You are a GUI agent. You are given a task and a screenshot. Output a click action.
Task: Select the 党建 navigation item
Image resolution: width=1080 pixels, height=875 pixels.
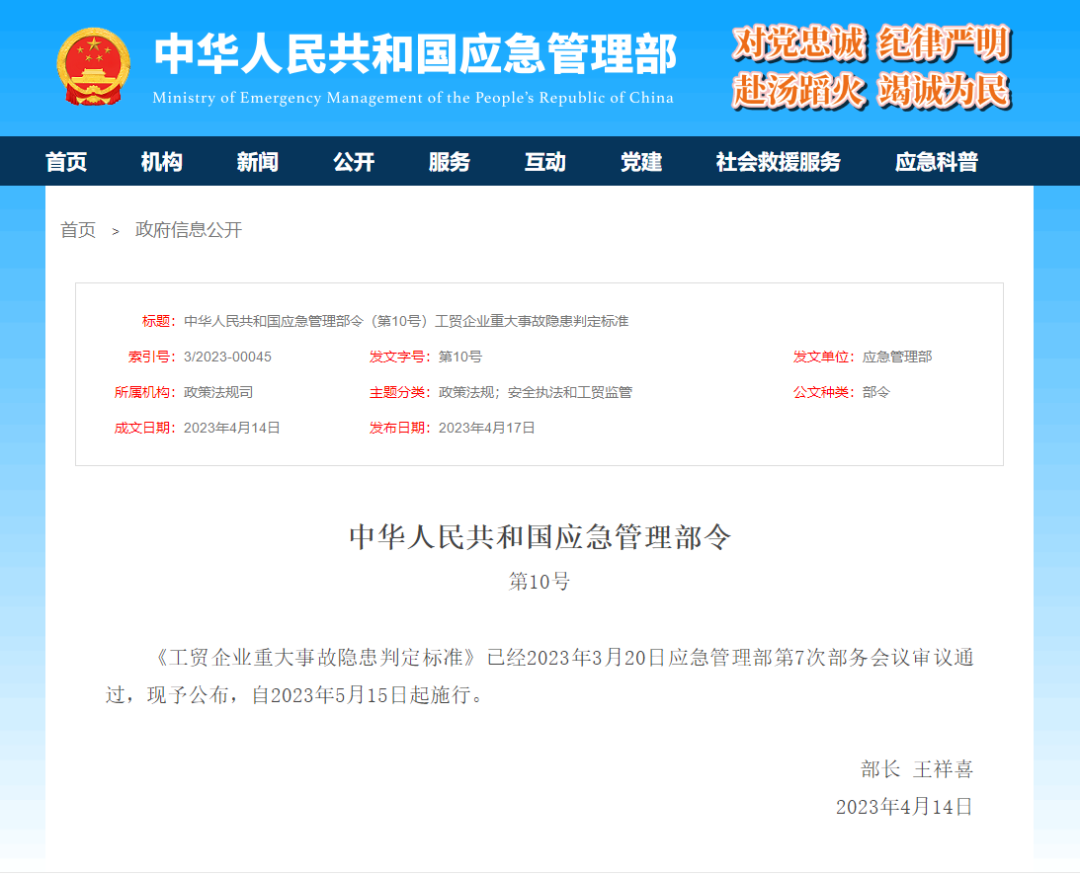pyautogui.click(x=640, y=161)
